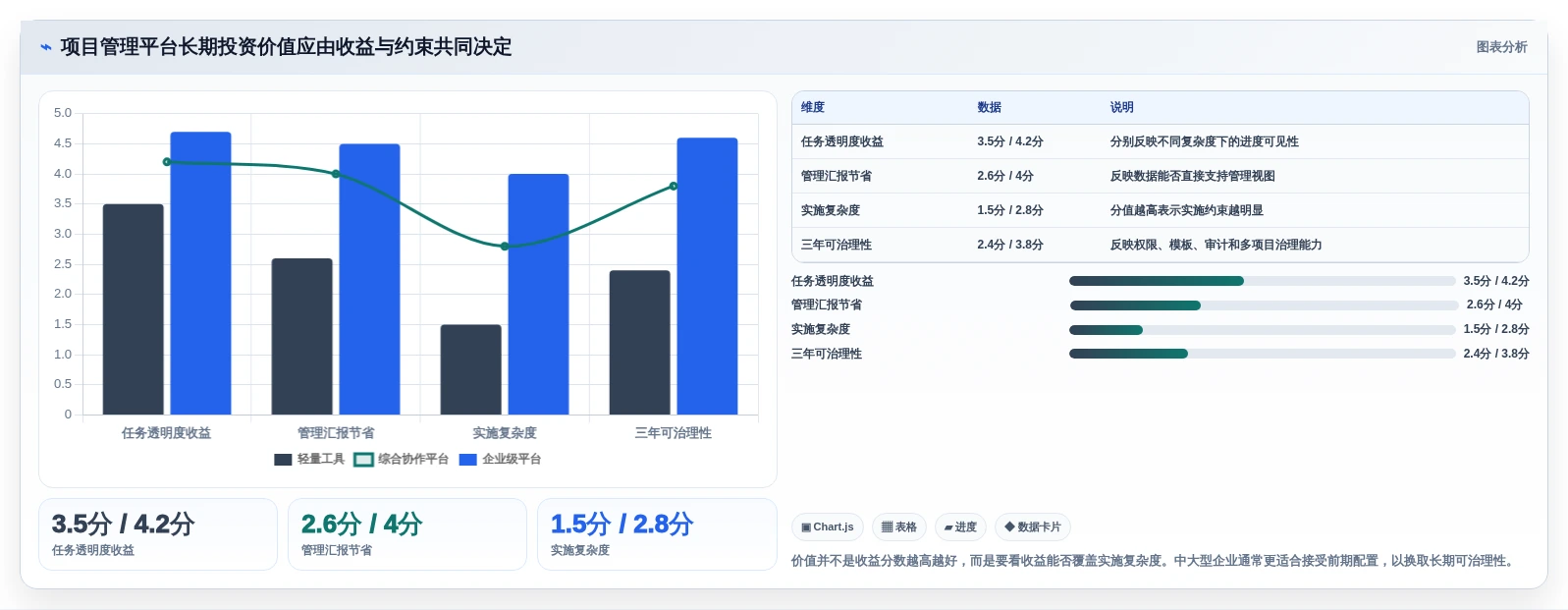Open the 3.5分 / 4.2分 data card
Screen dimensions: 1568x610
click(x=158, y=534)
